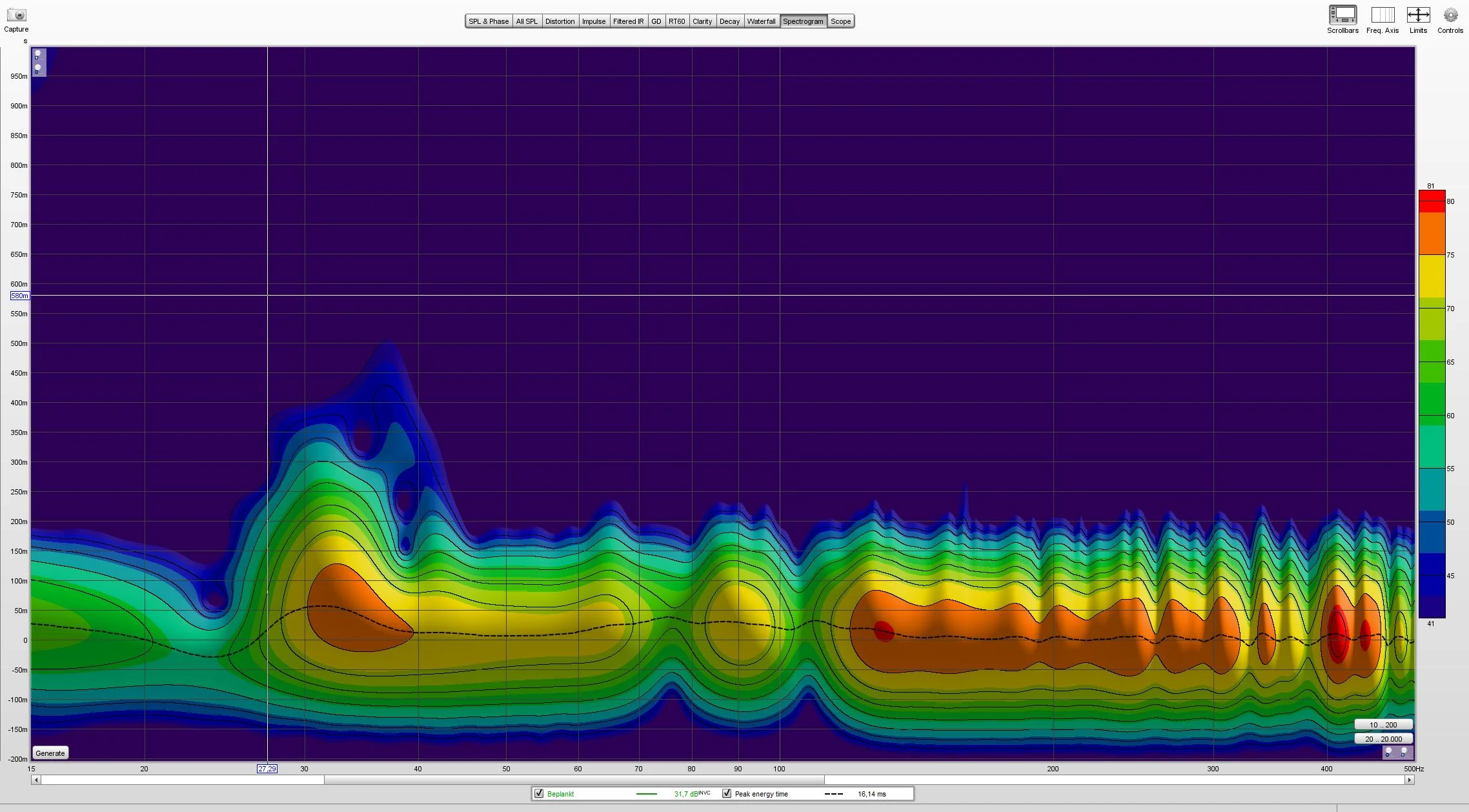Open the Impulse tab
This screenshot has width=1469, height=812.
tap(594, 21)
